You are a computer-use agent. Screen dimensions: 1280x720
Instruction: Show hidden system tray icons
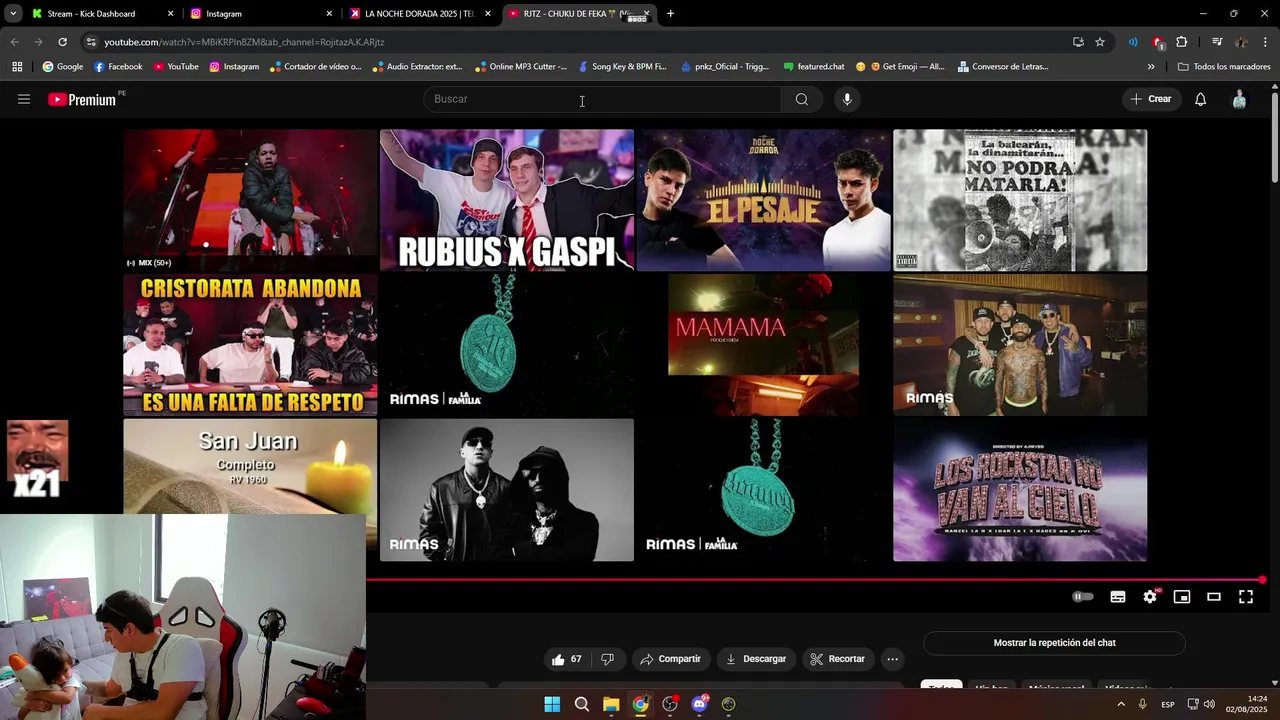coord(1120,704)
